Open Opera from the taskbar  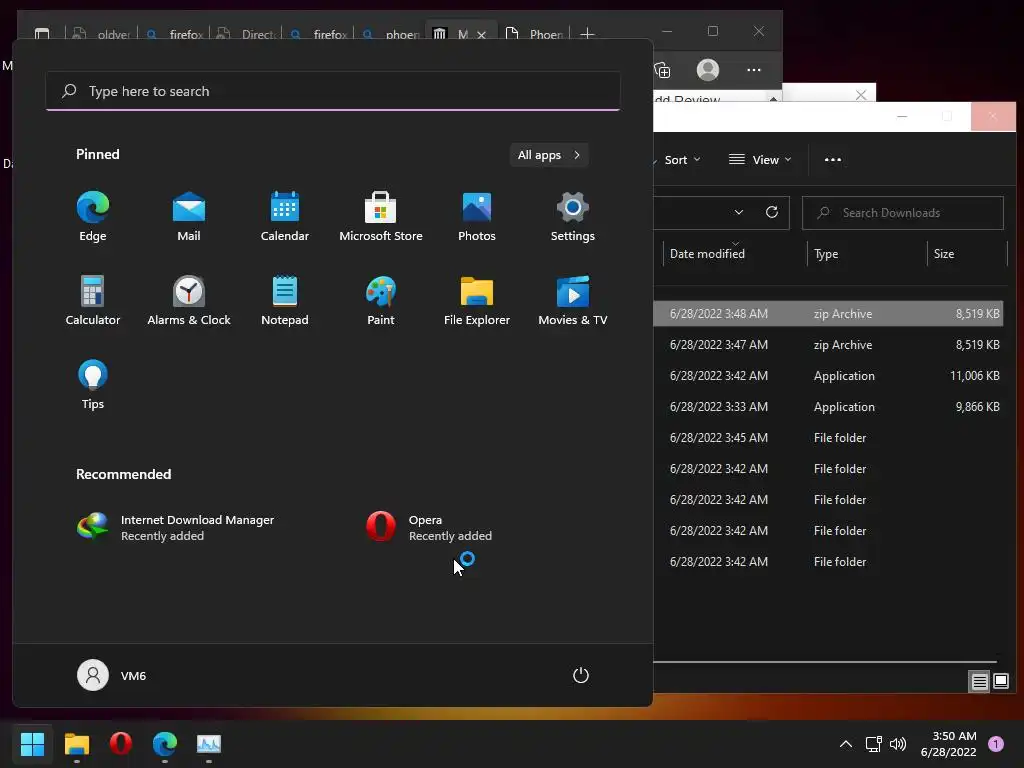(x=121, y=744)
